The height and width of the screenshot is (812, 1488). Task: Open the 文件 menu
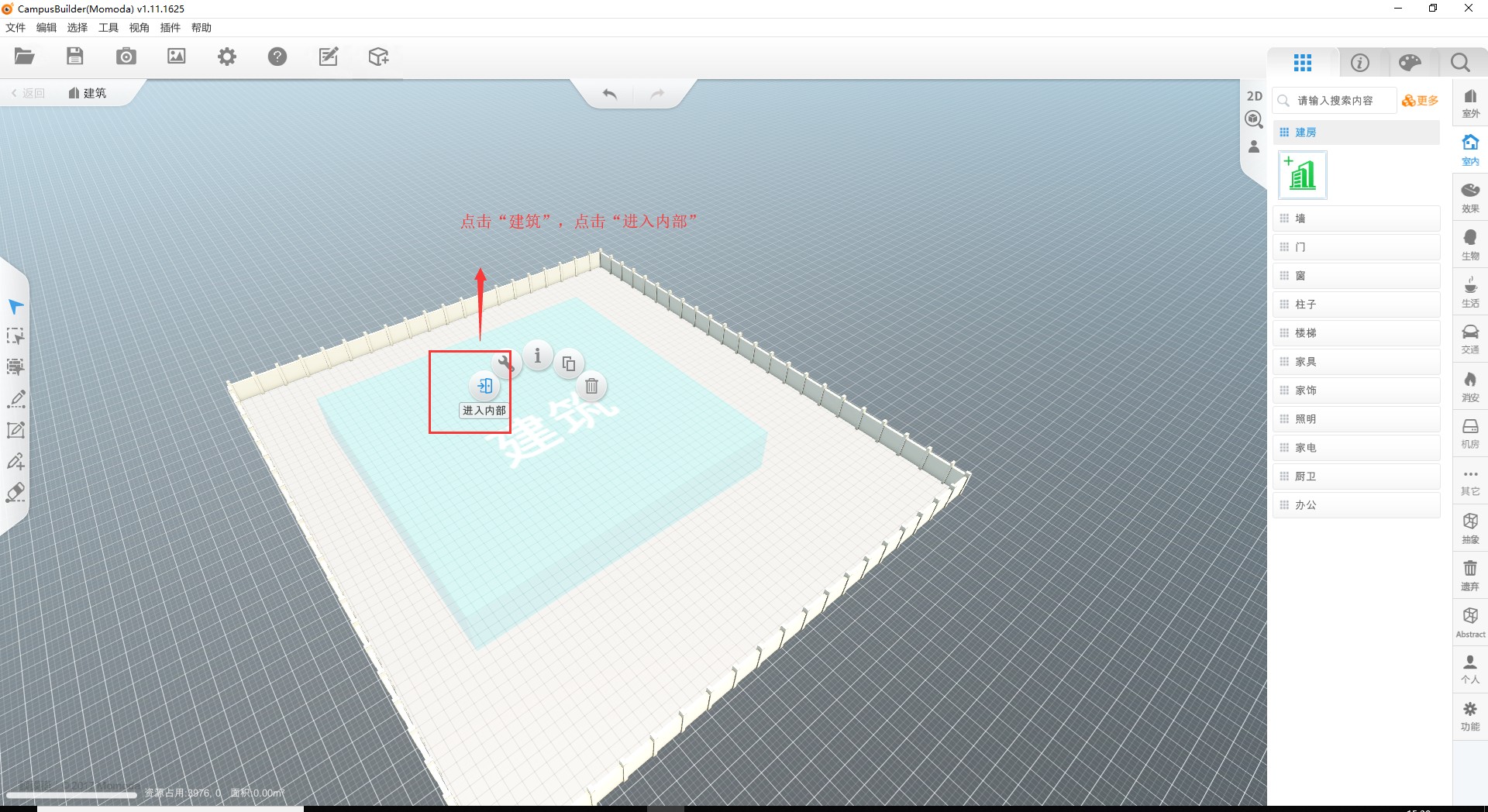click(15, 28)
